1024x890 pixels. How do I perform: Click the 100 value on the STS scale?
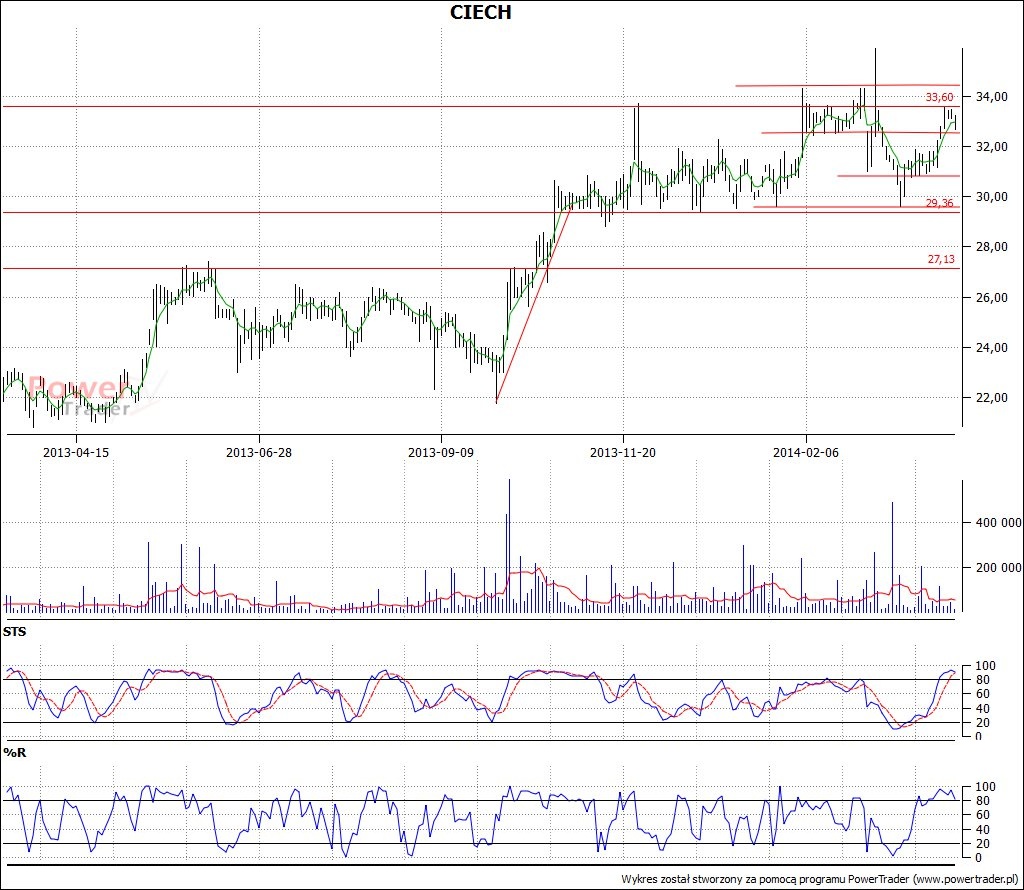click(985, 666)
